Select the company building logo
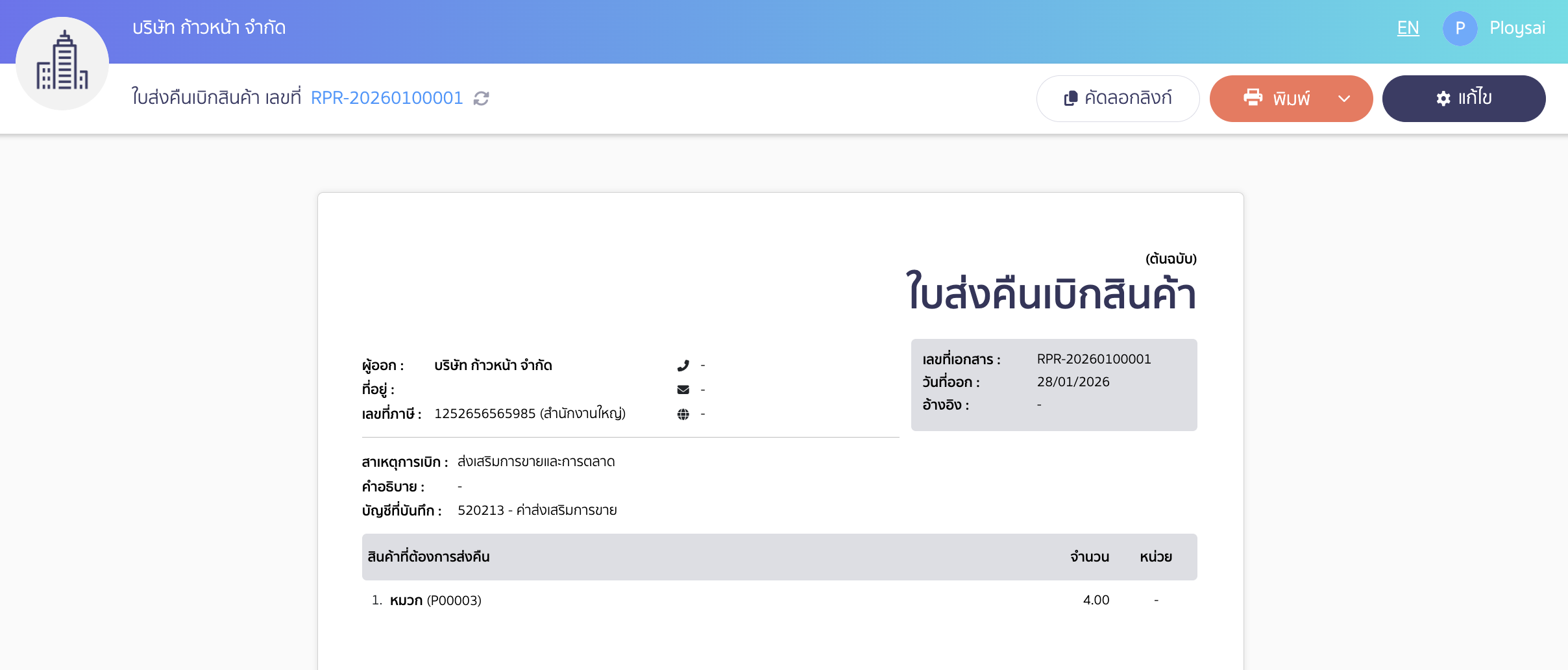 [62, 62]
